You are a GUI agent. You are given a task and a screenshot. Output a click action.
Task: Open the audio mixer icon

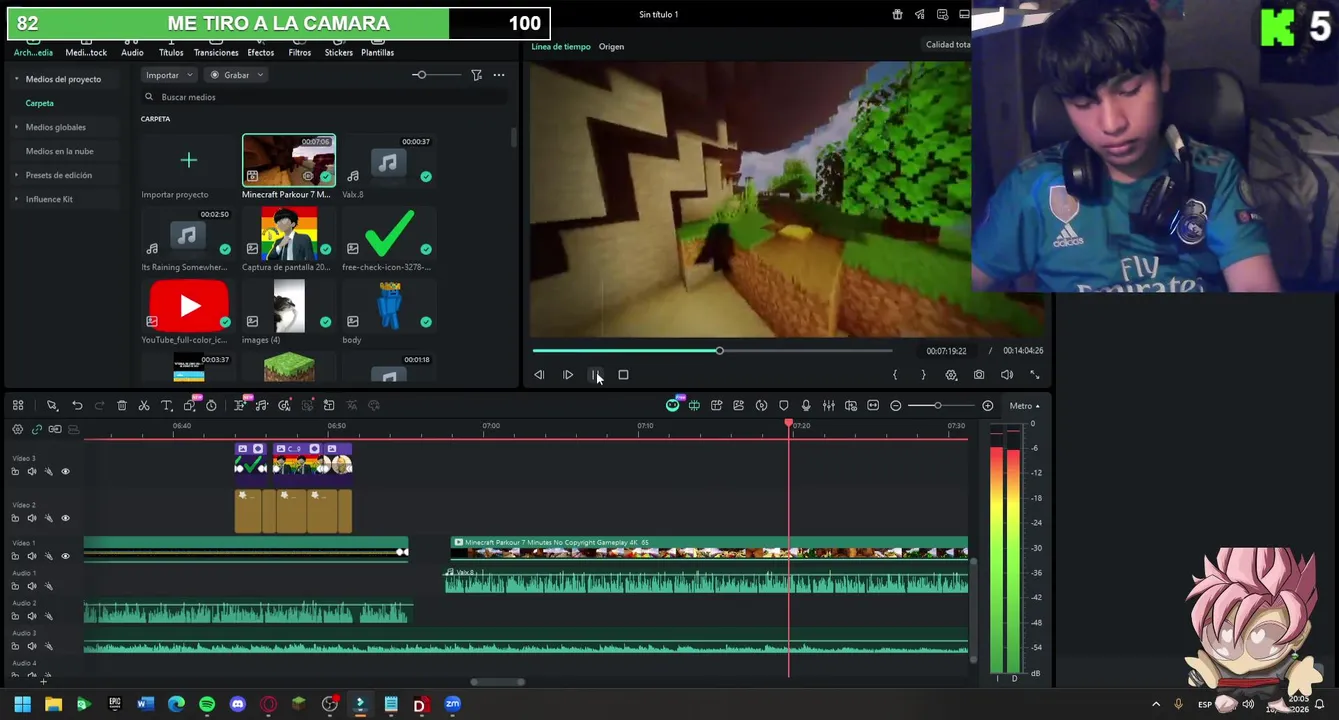tap(828, 405)
